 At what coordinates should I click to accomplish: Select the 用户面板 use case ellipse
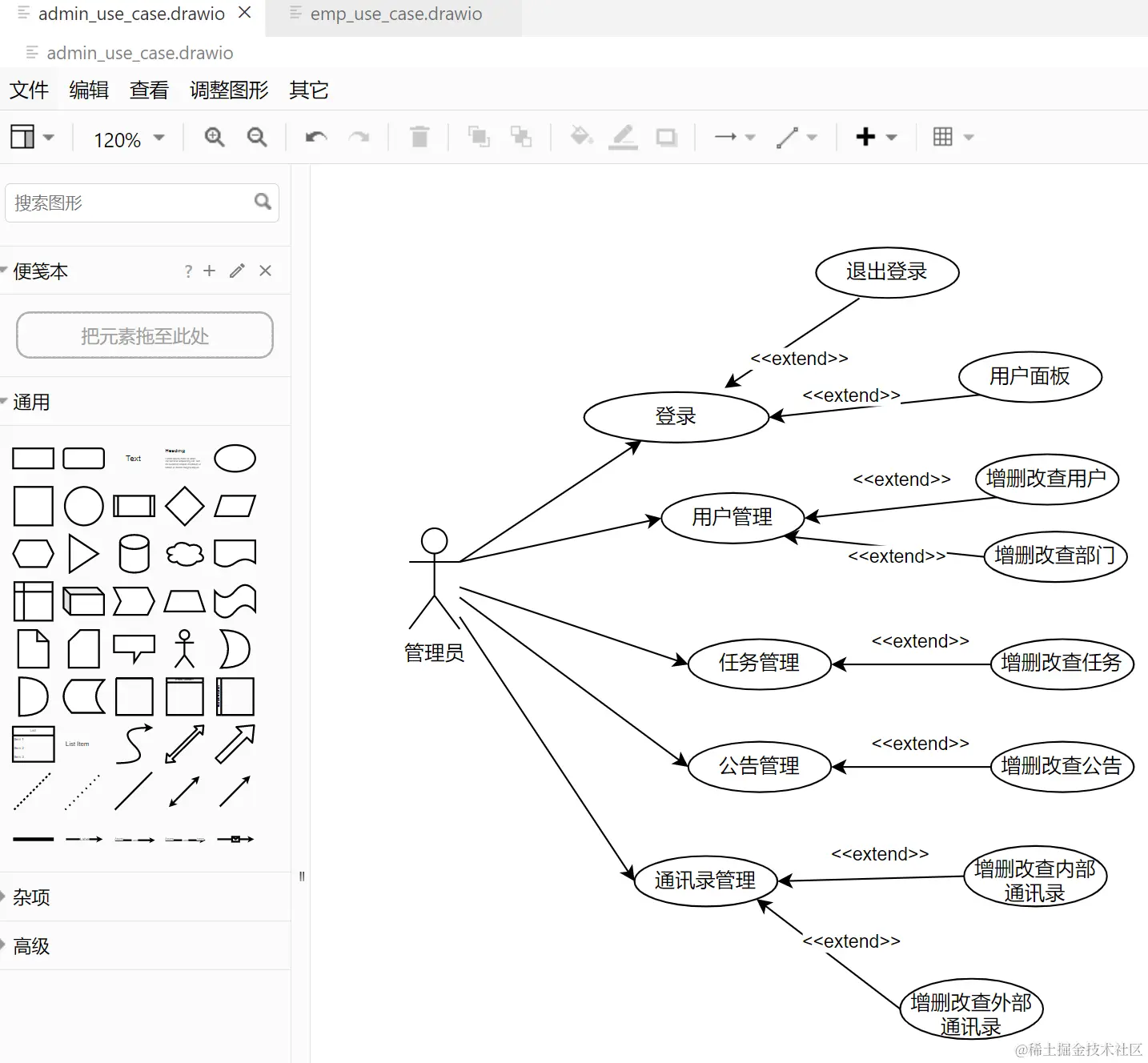1030,376
